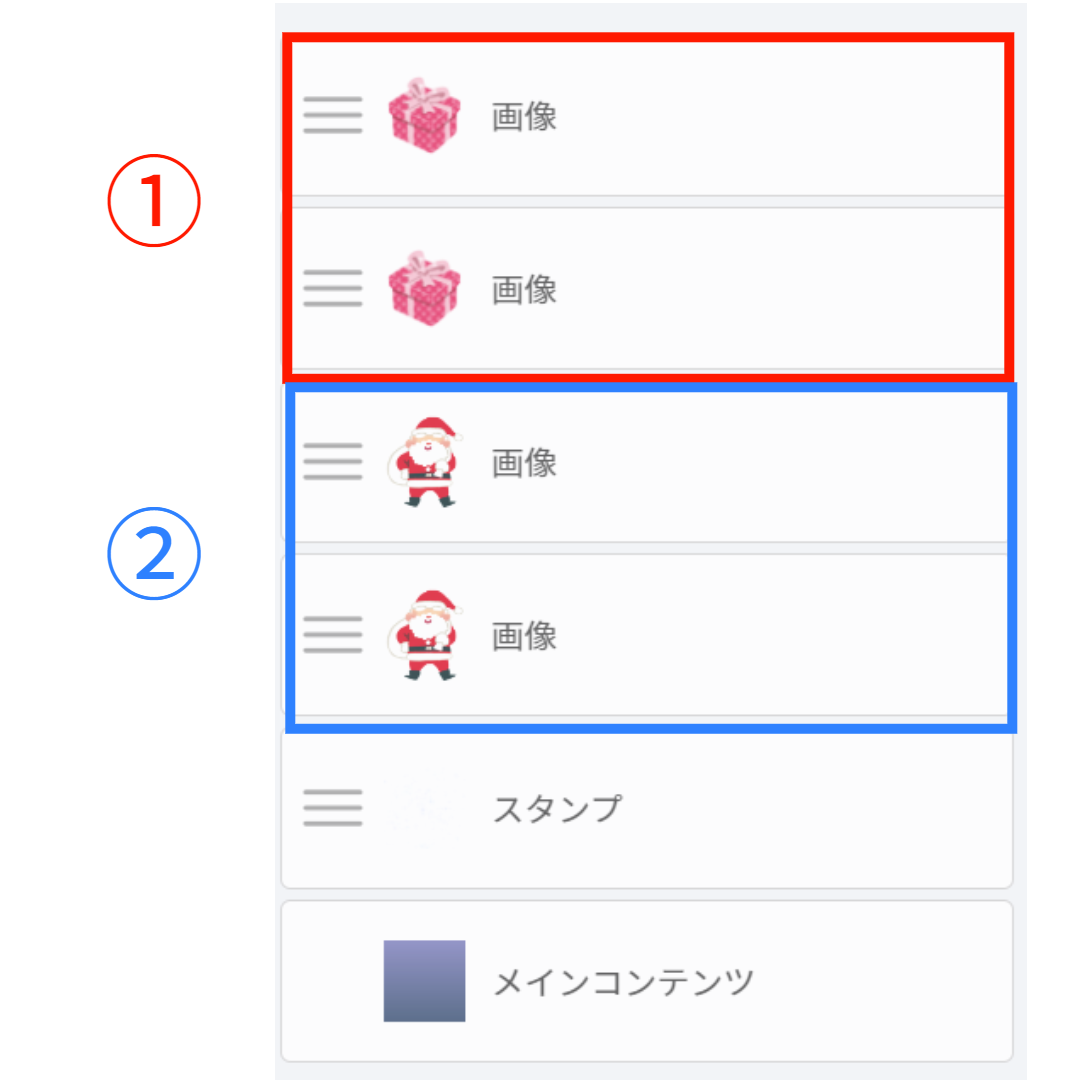Open the メインコンテンツ layer label

(x=624, y=982)
